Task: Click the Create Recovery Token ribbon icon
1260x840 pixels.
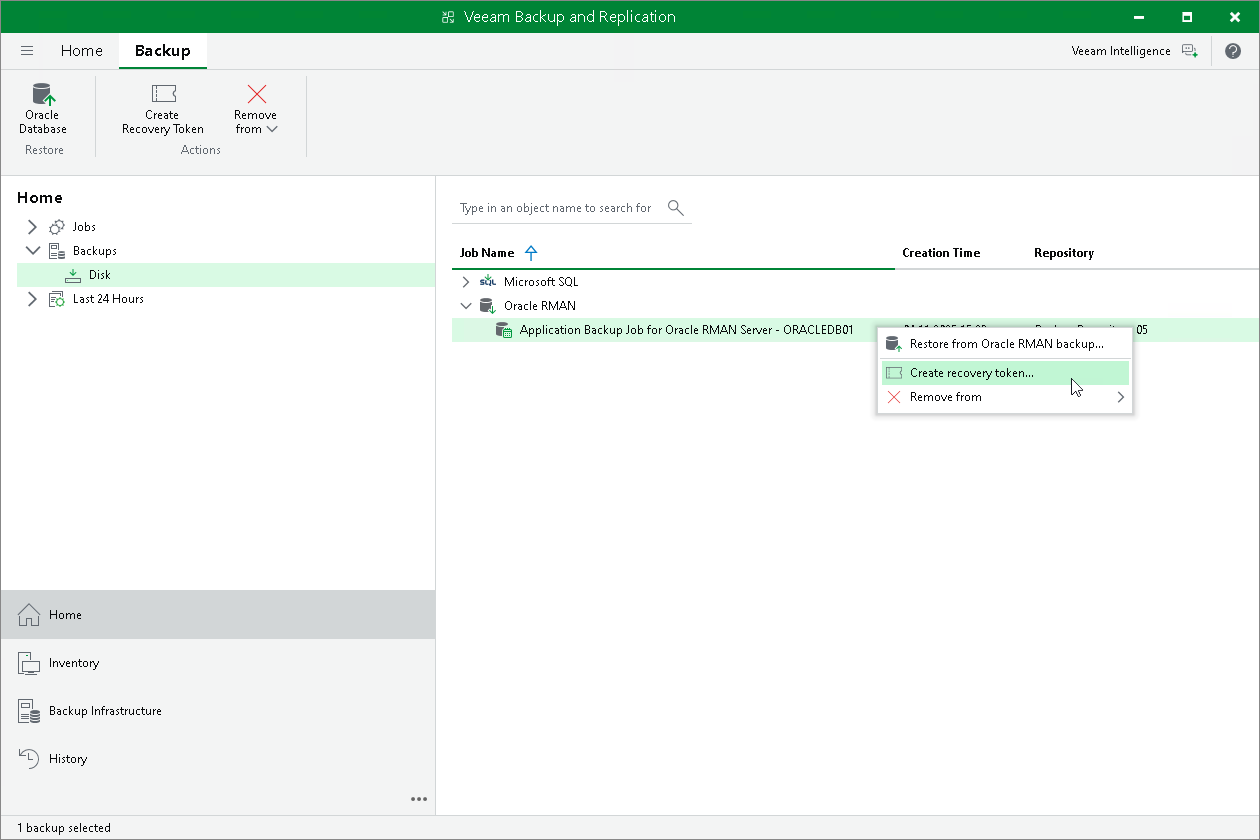Action: pyautogui.click(x=163, y=94)
